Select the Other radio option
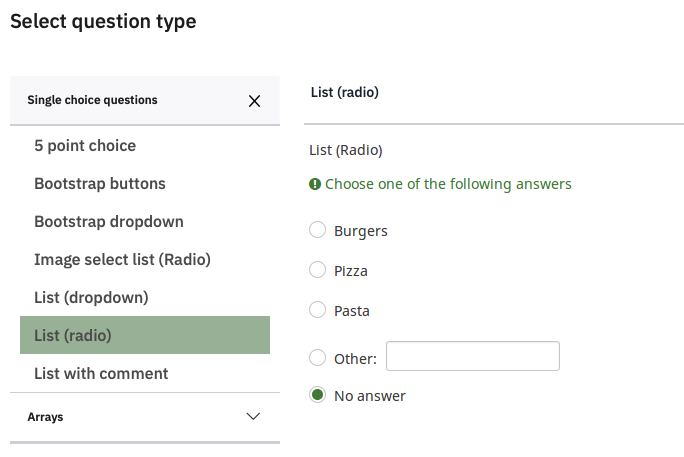 coord(318,357)
